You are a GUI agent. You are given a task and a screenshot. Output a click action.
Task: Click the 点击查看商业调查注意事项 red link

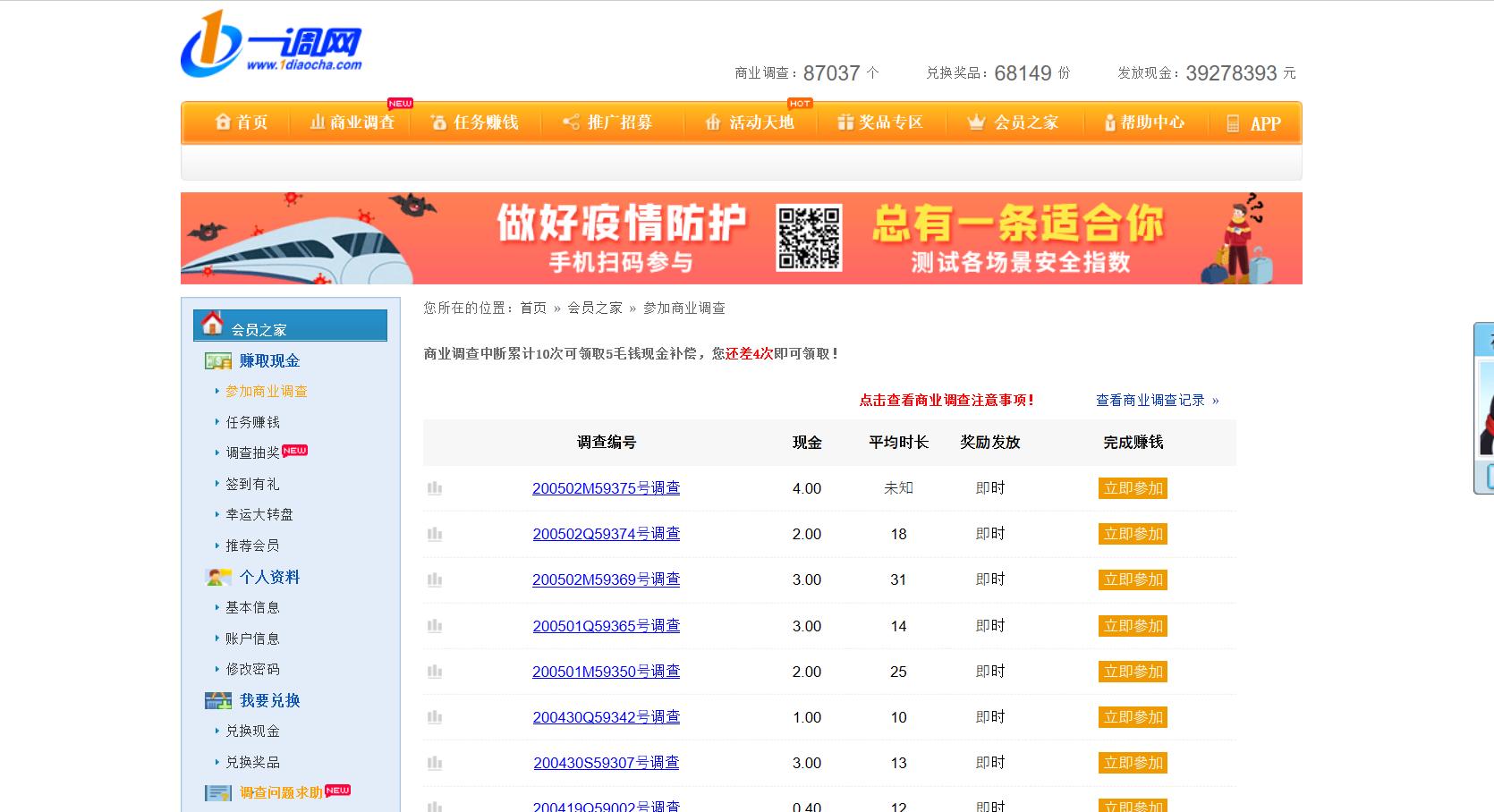(x=944, y=400)
